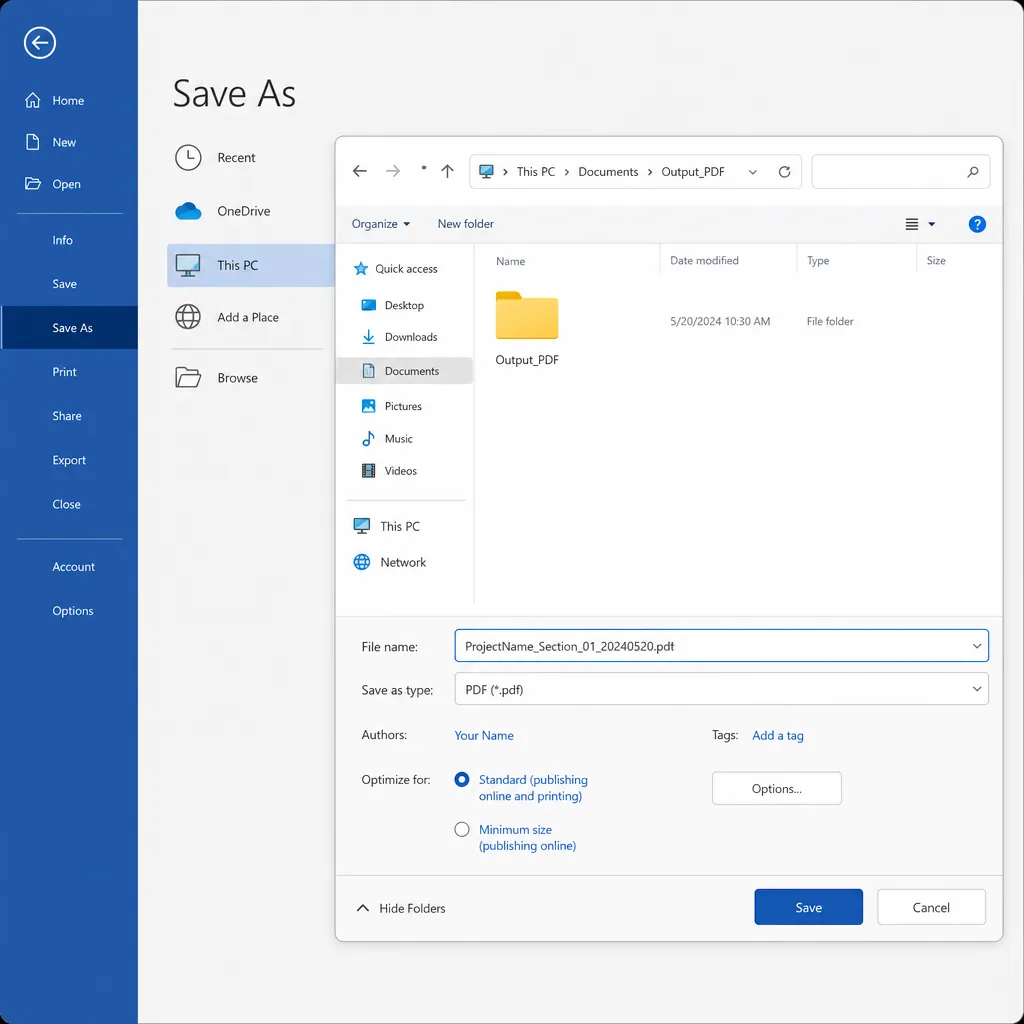Open the view options dropdown arrow
This screenshot has width=1024, height=1024.
point(932,224)
